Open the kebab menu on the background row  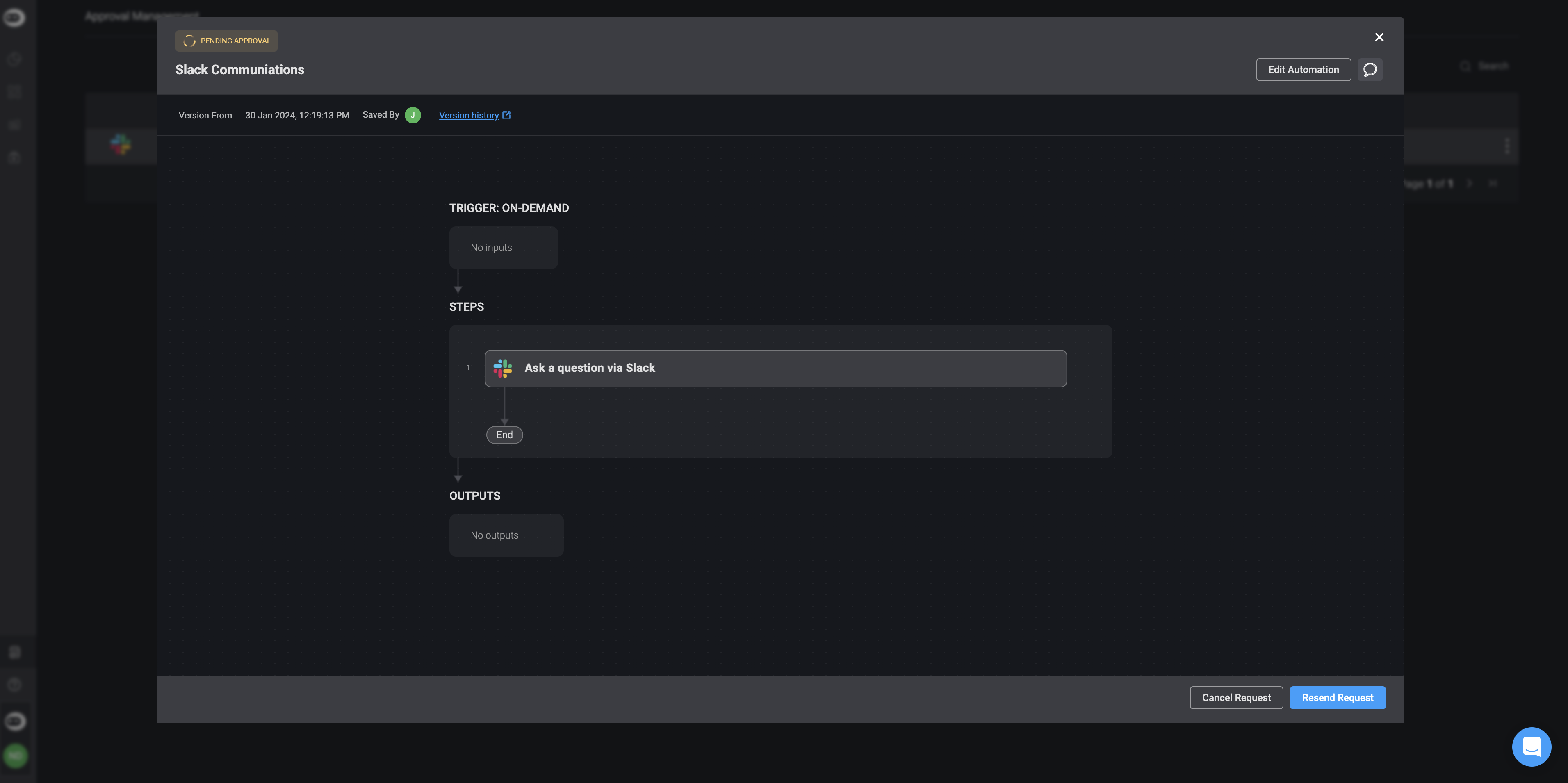[1507, 146]
